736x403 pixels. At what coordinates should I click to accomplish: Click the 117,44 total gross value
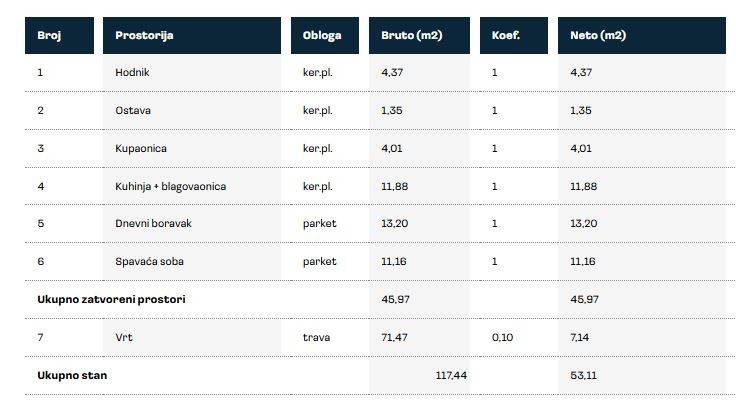click(452, 375)
